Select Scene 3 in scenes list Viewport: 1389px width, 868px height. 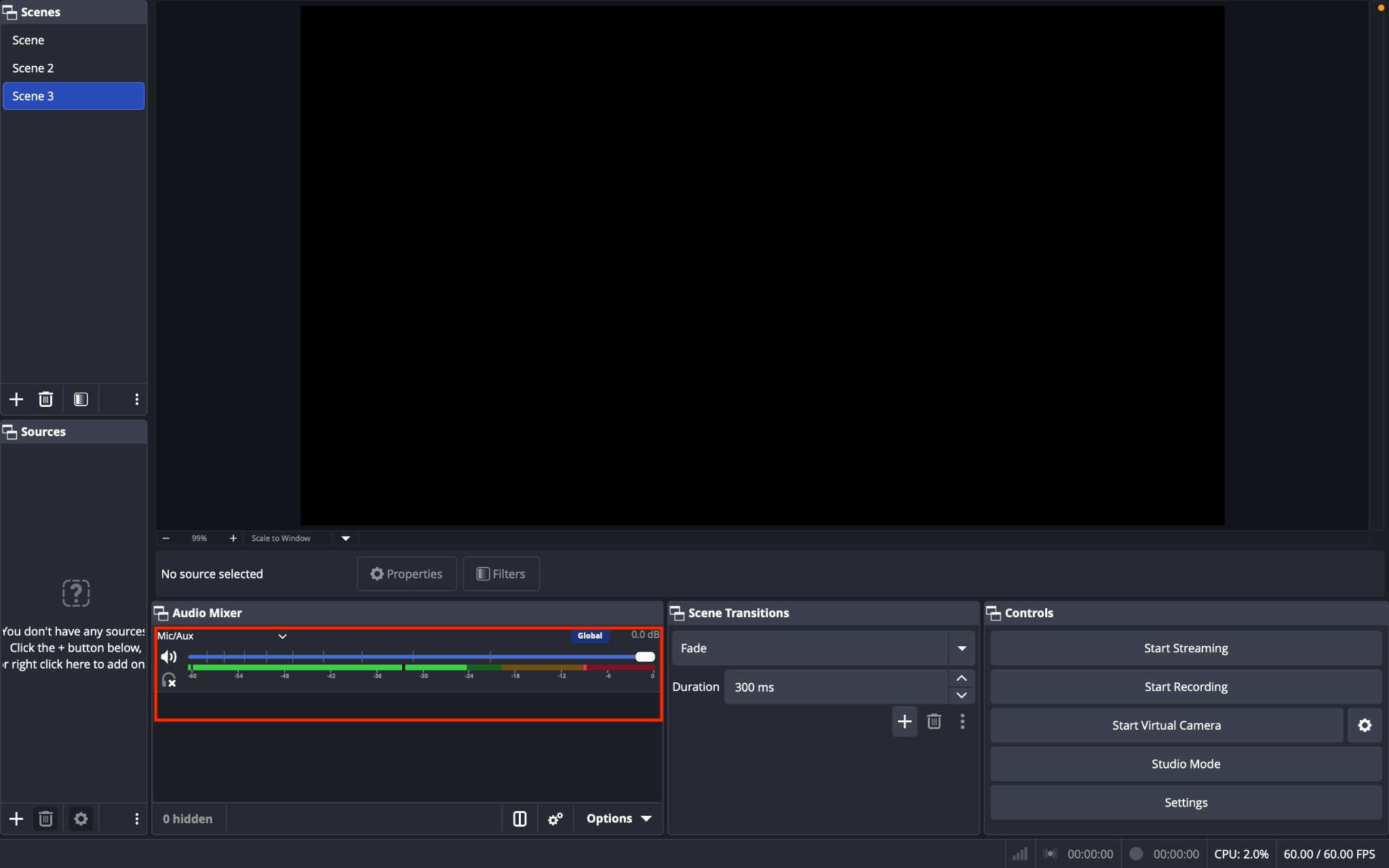(x=73, y=96)
